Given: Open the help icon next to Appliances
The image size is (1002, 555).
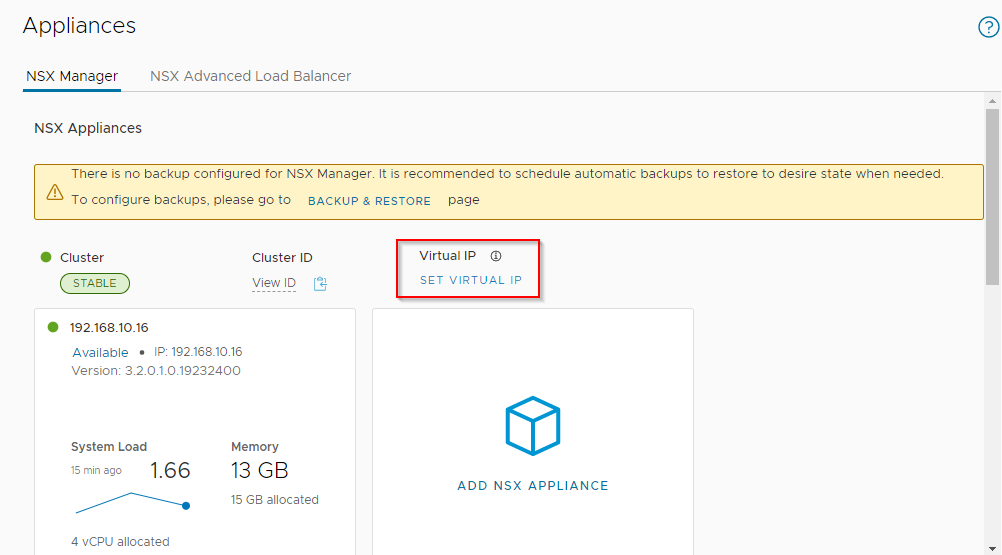Looking at the screenshot, I should click(988, 27).
